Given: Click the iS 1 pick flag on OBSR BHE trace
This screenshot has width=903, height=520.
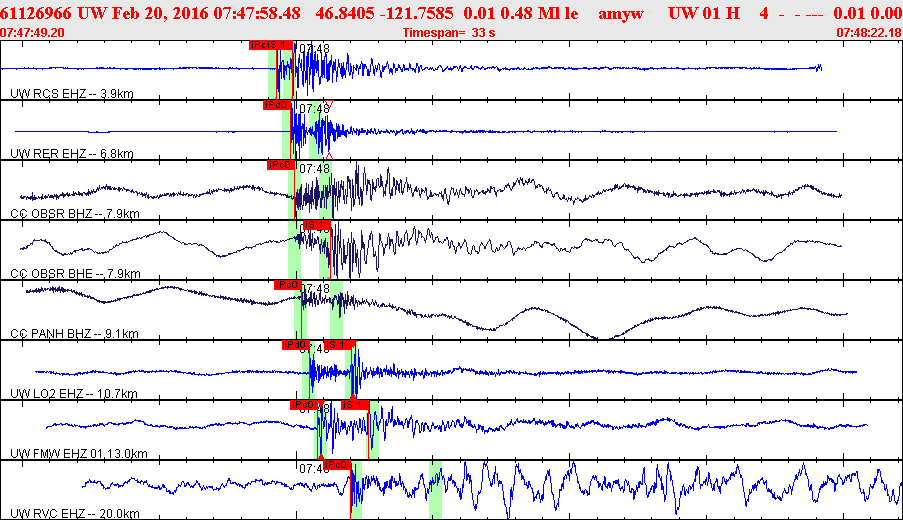Looking at the screenshot, I should point(317,225).
